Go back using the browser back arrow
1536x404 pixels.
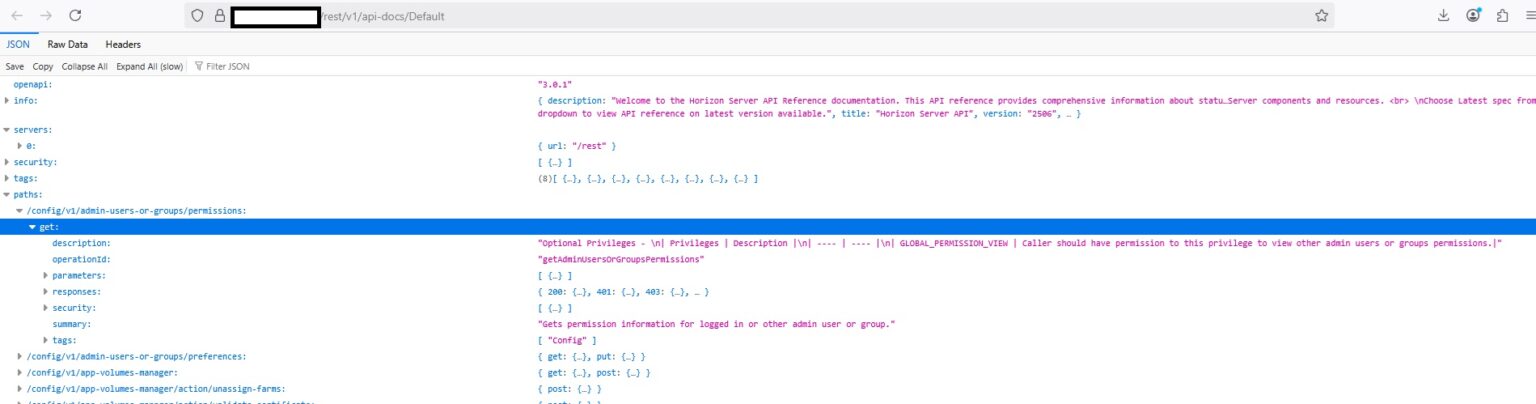pyautogui.click(x=17, y=16)
